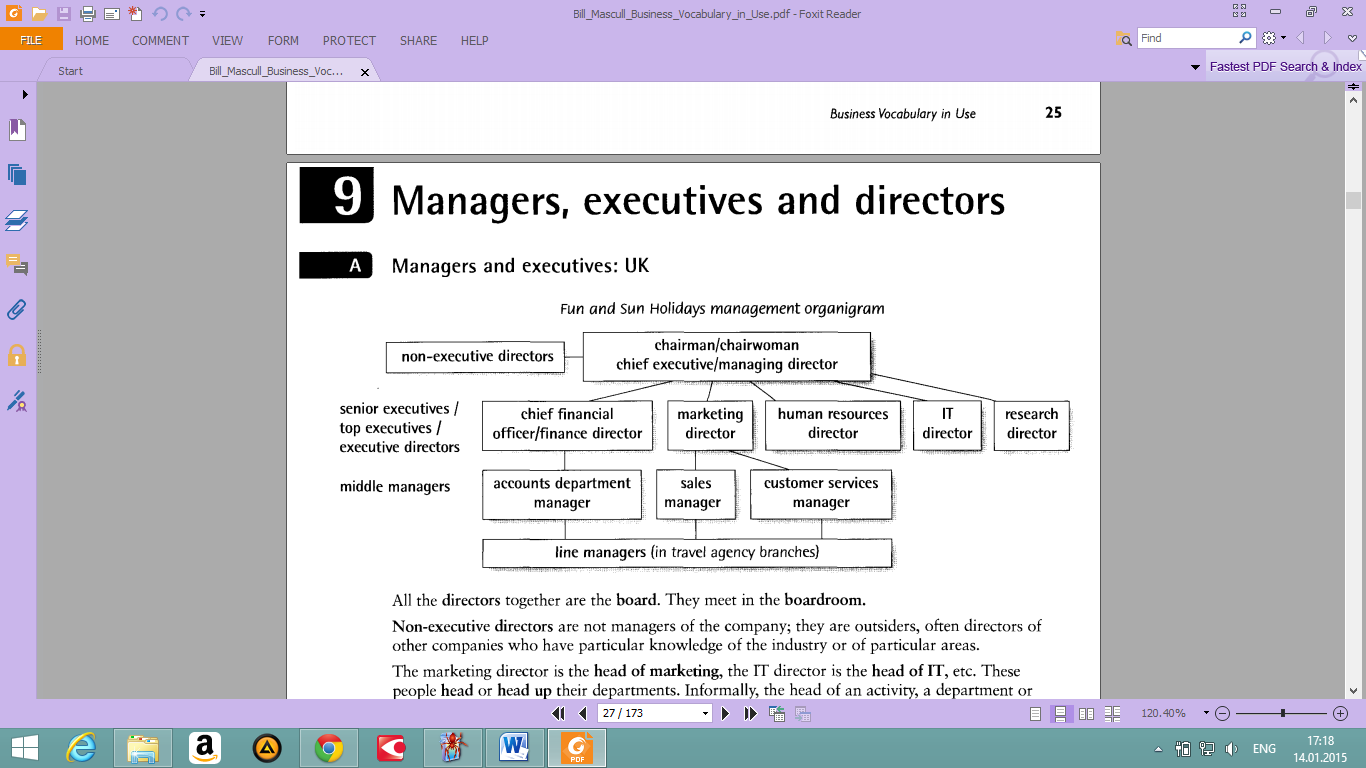Expand the navigation panel with the arrow
This screenshot has width=1366, height=768.
(x=25, y=94)
